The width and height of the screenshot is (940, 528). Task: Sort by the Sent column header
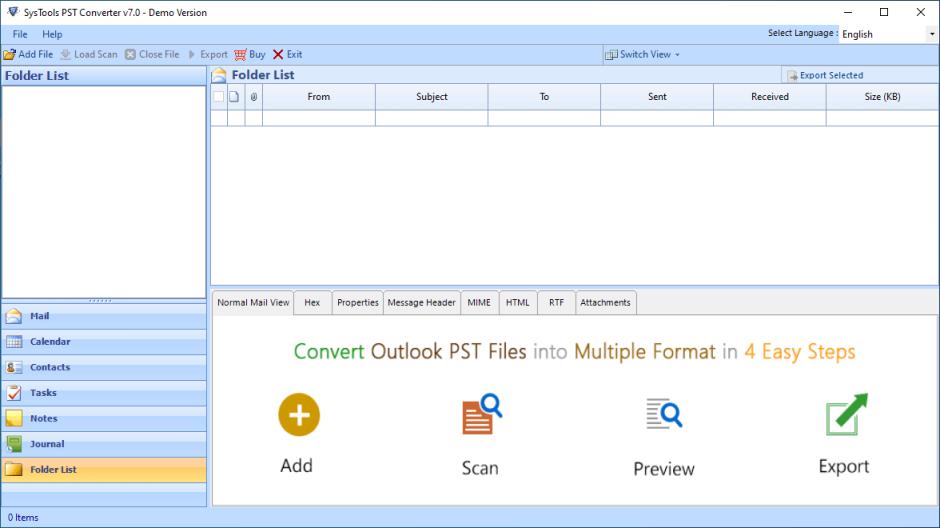point(657,96)
